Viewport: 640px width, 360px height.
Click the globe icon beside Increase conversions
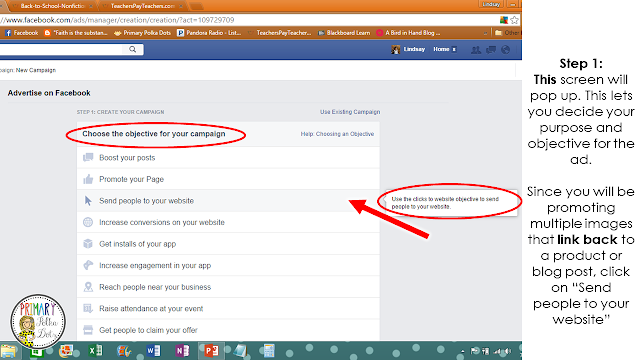tap(88, 222)
